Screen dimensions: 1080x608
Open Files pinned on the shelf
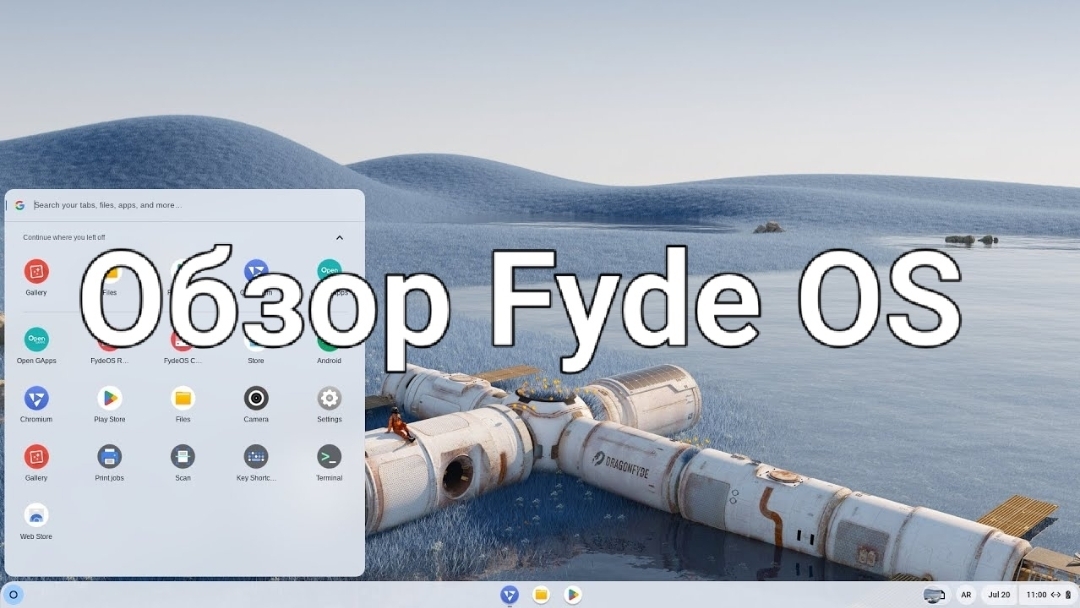pos(541,594)
